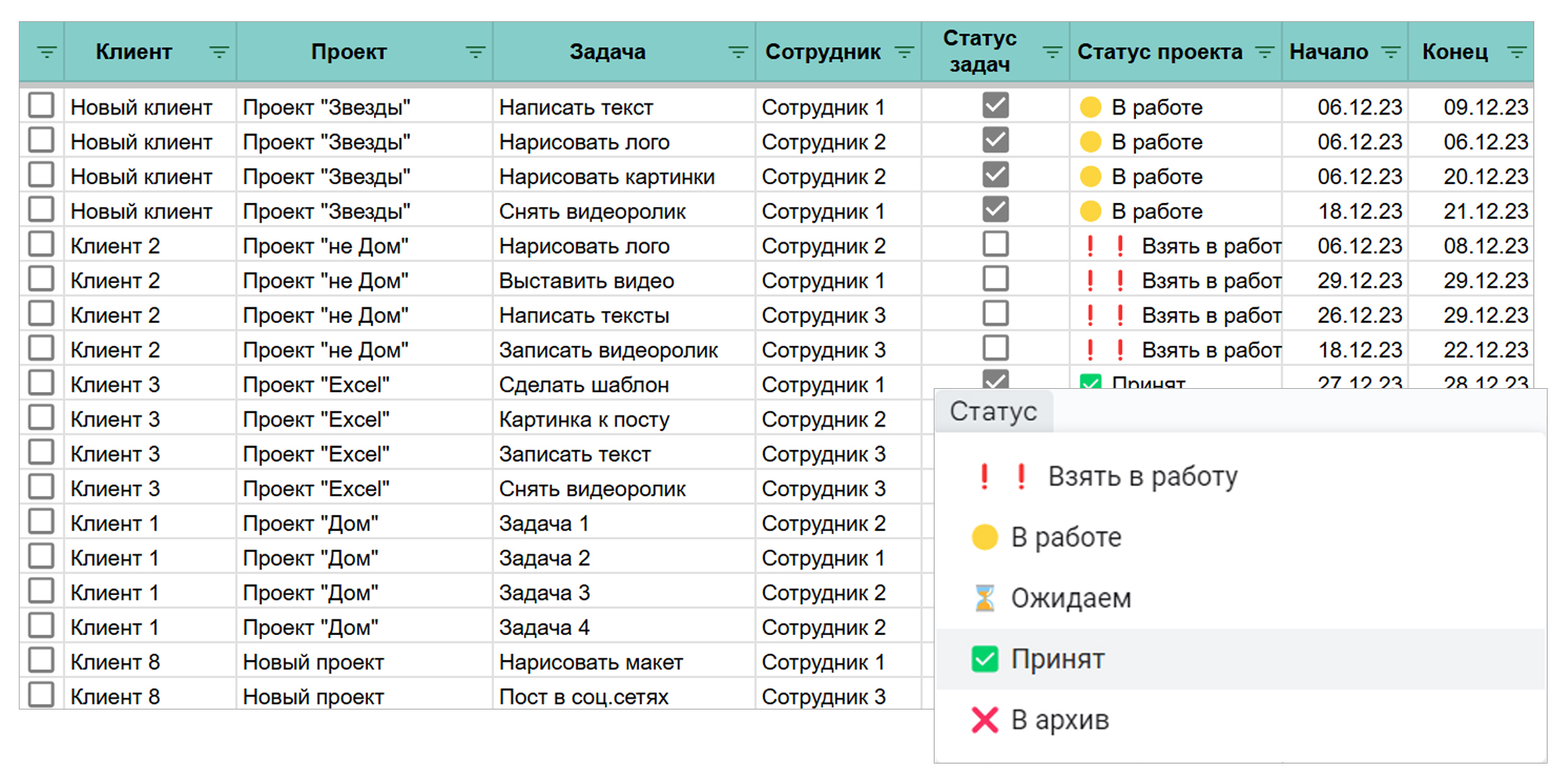This screenshot has width=1568, height=784.
Task: Click red exclamation icon in Выставить видео row
Action: [x=1105, y=281]
